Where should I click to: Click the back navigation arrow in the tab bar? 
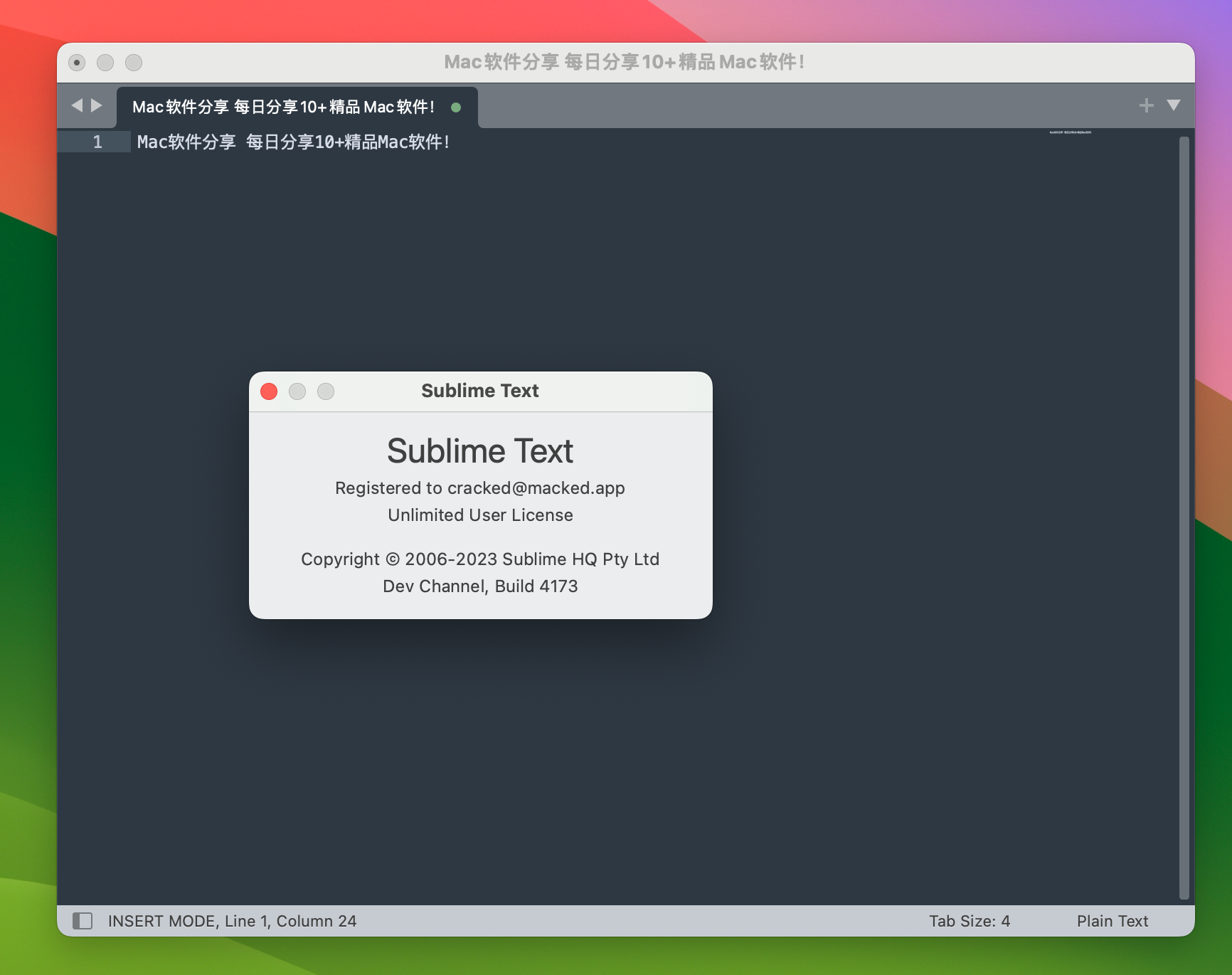click(78, 105)
